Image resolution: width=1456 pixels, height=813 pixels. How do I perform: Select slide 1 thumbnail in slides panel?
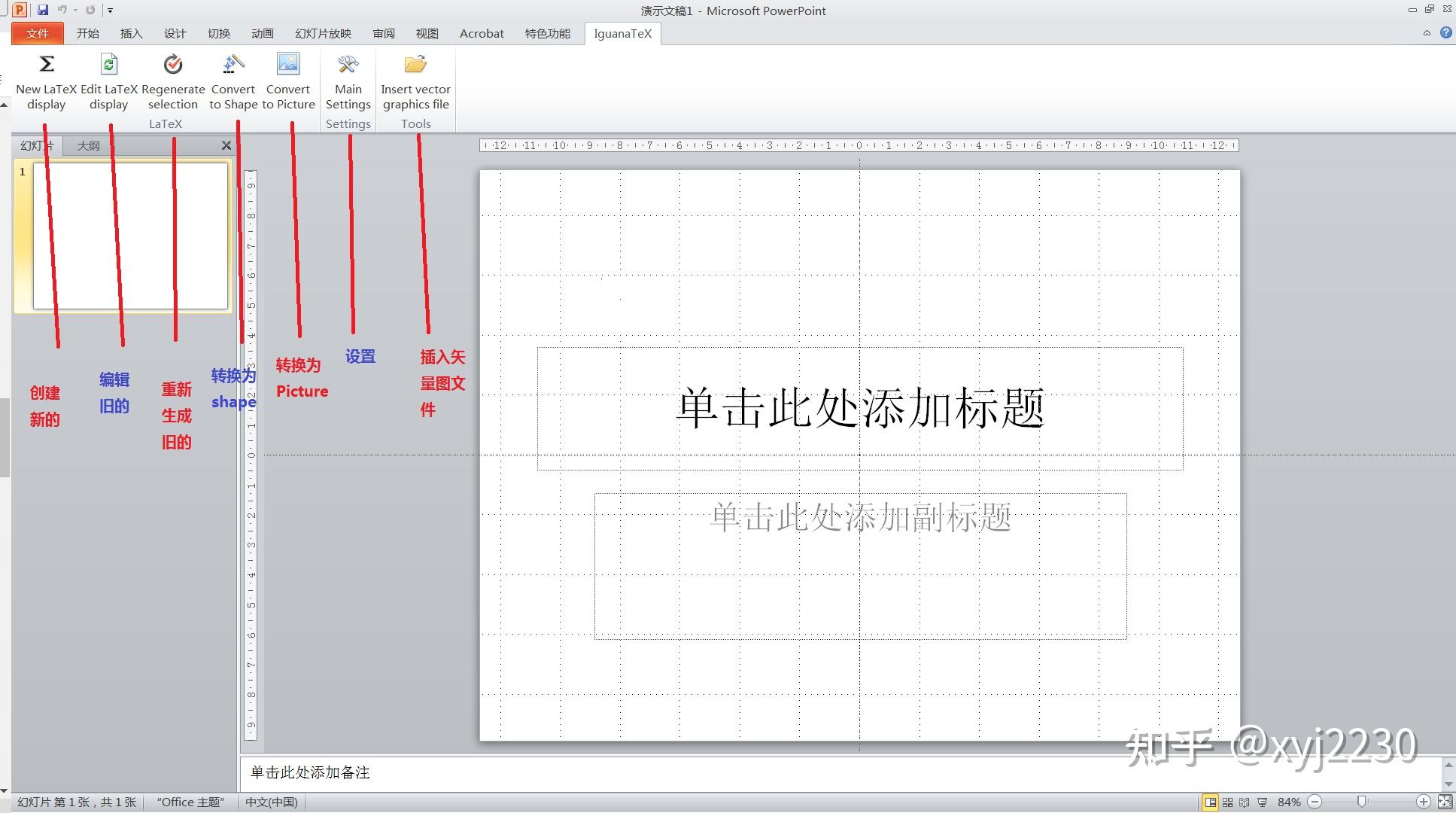[129, 237]
